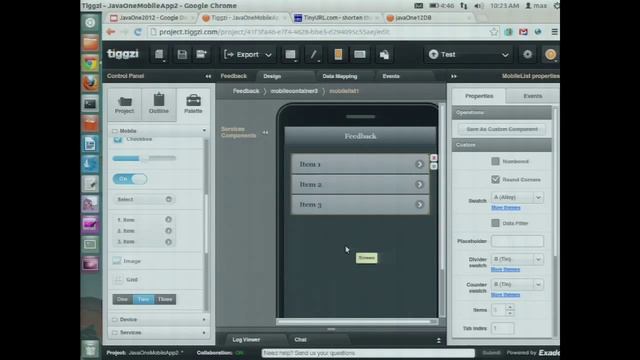Open the Project tab in Control Panel
The width and height of the screenshot is (640, 360).
coord(124,104)
